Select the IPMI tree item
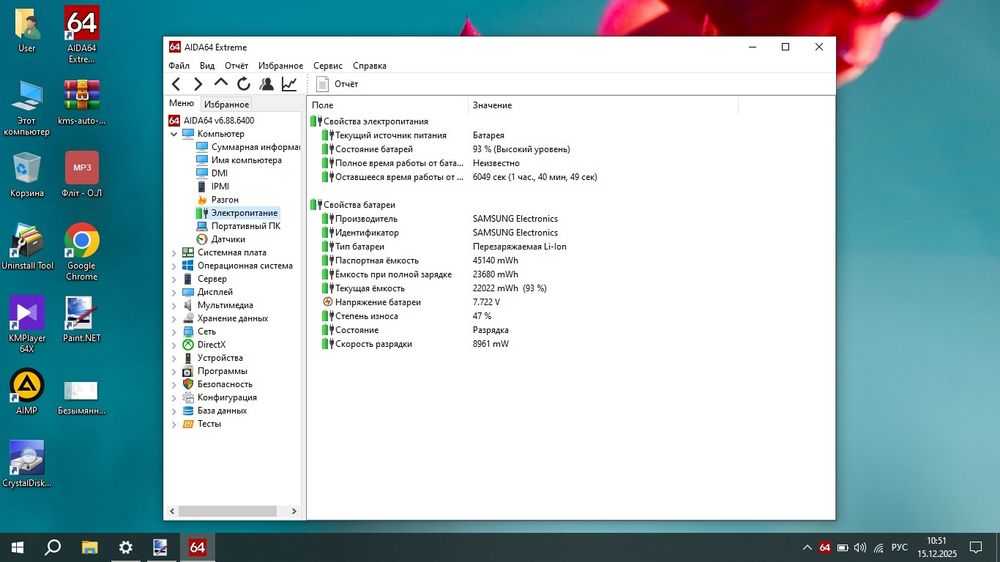Viewport: 1000px width, 562px height. 212,186
